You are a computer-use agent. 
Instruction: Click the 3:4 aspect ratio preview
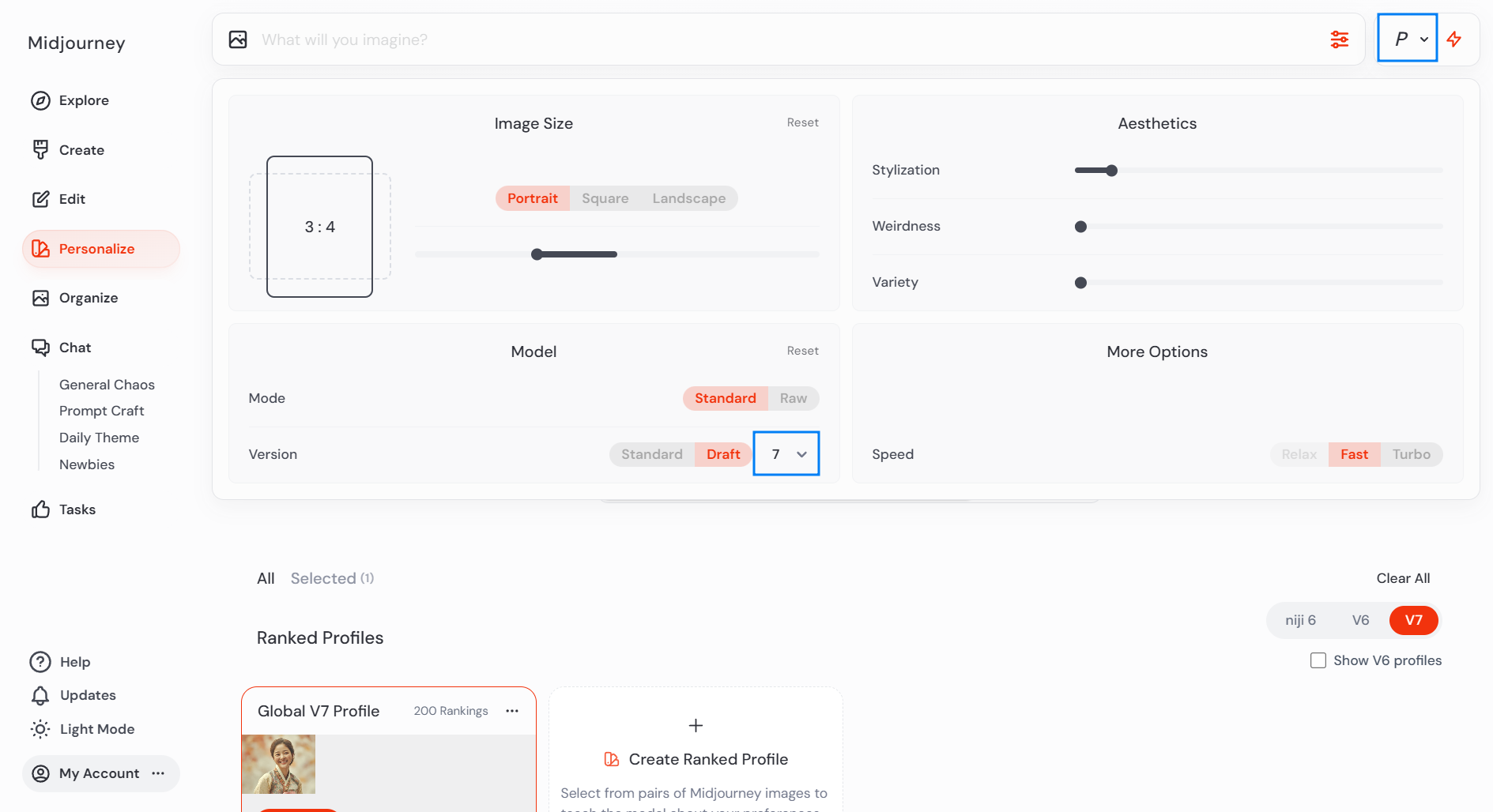point(319,227)
